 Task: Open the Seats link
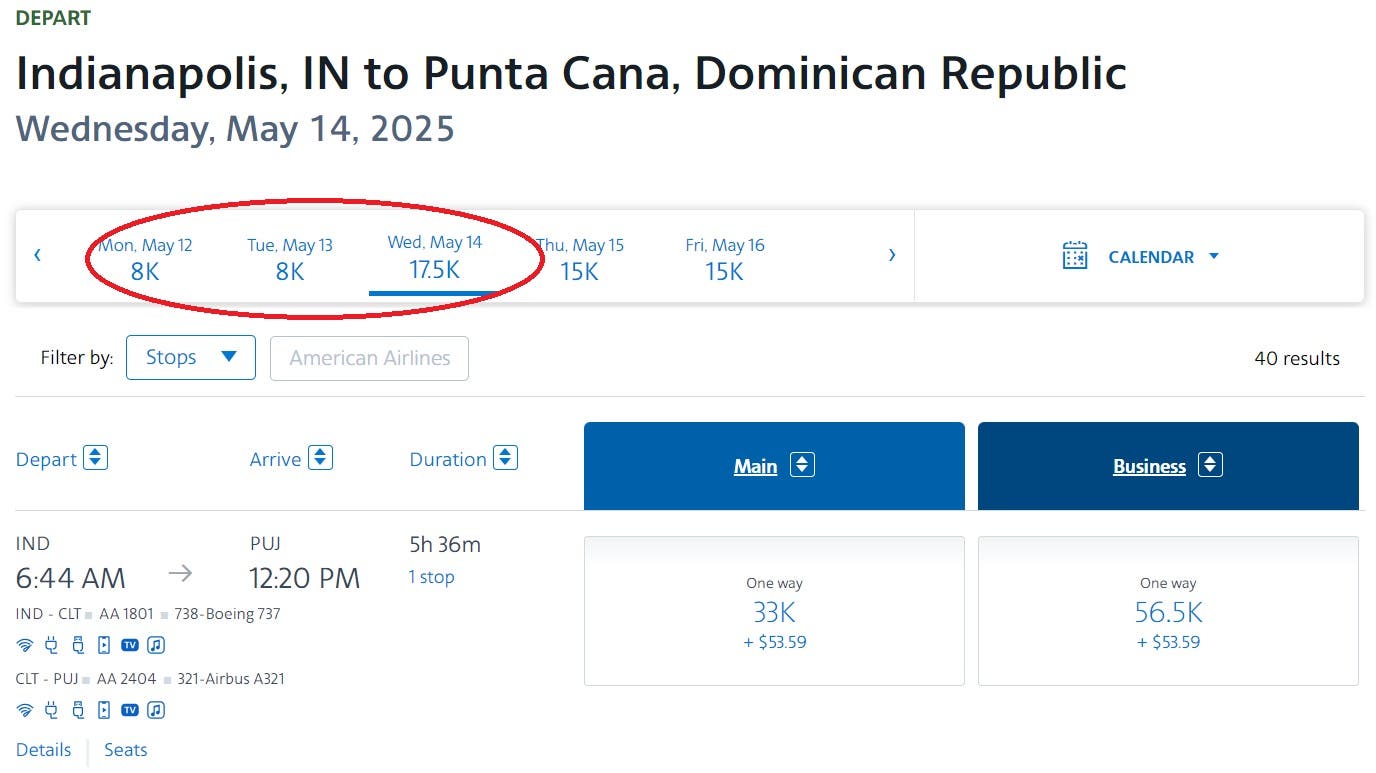126,750
